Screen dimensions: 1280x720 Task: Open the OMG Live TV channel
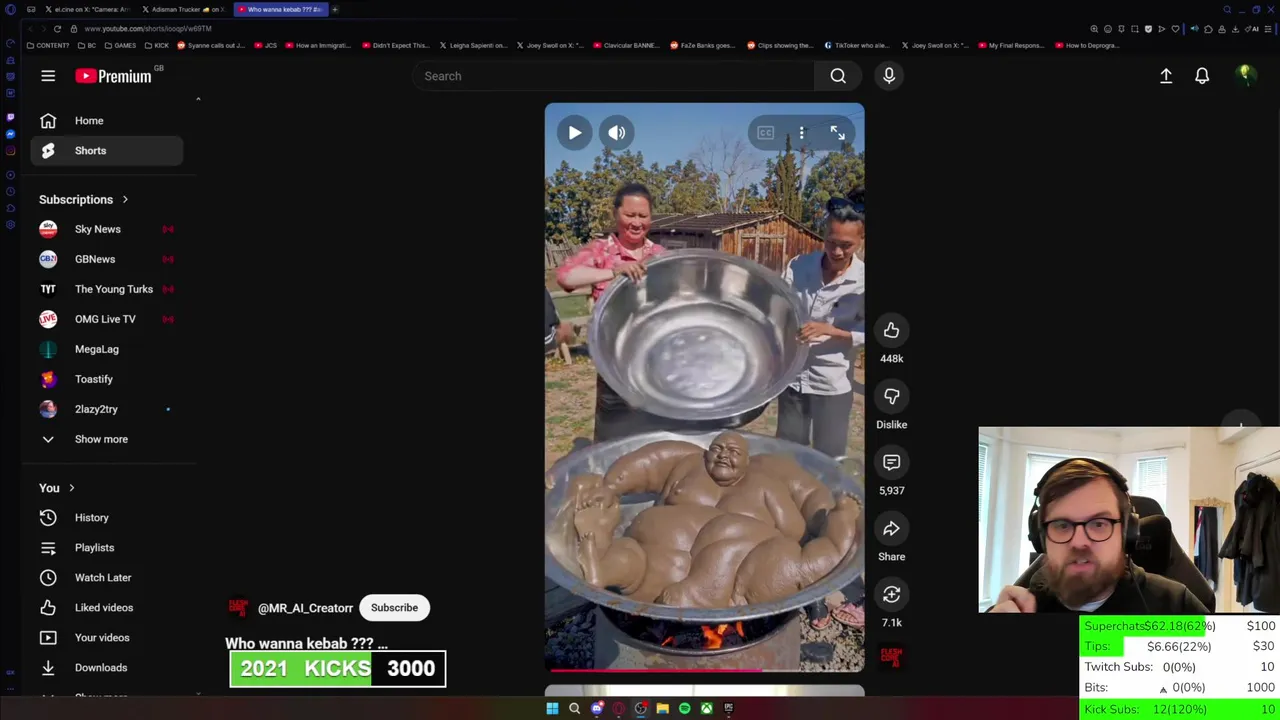click(x=107, y=319)
